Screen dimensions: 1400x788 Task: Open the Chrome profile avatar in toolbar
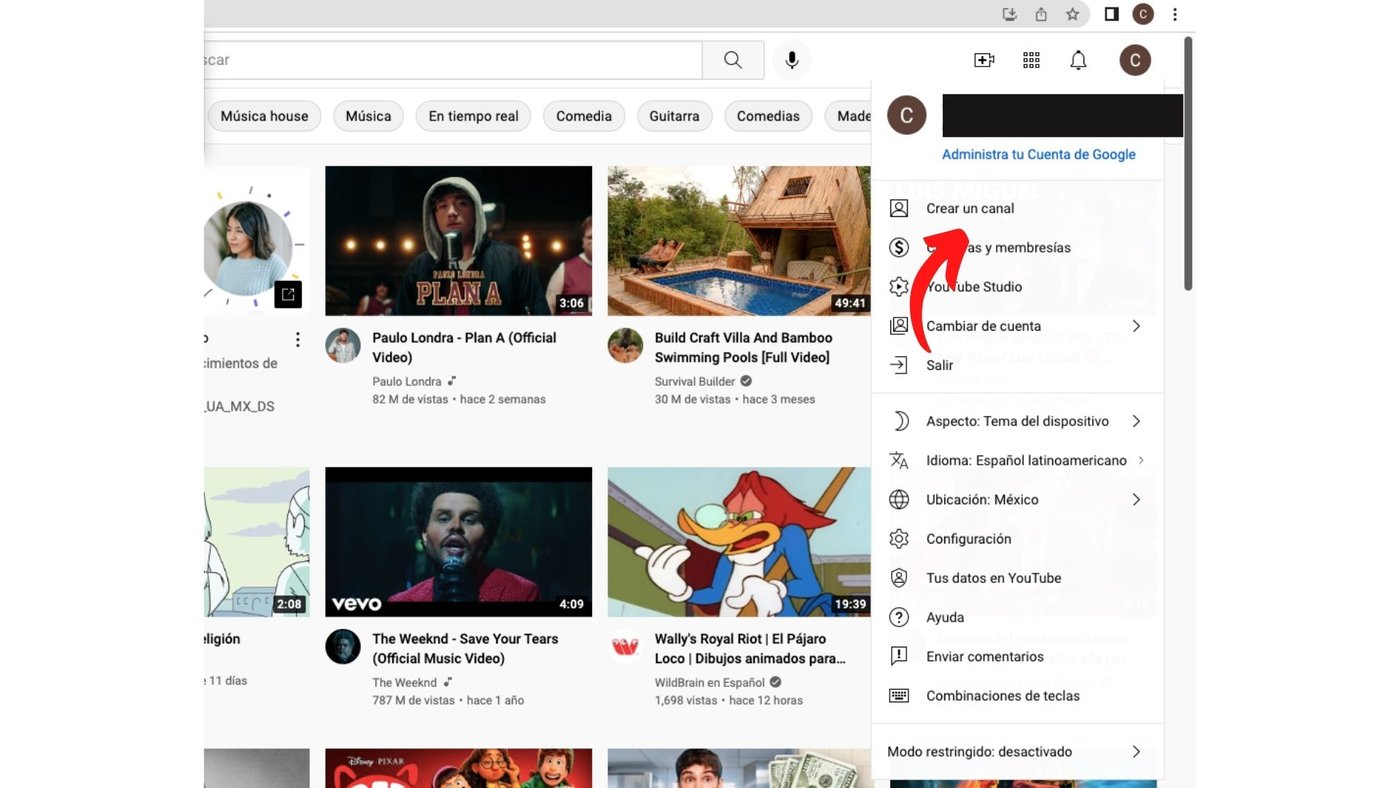tap(1143, 14)
